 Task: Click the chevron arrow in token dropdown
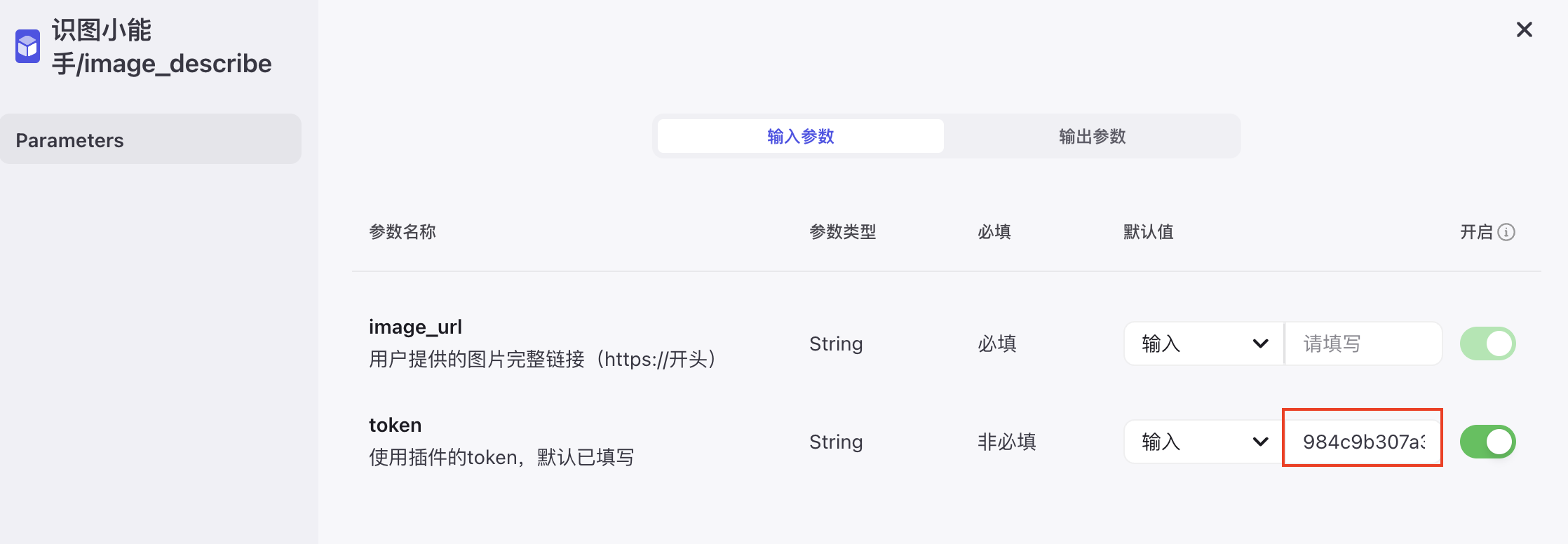[1260, 442]
